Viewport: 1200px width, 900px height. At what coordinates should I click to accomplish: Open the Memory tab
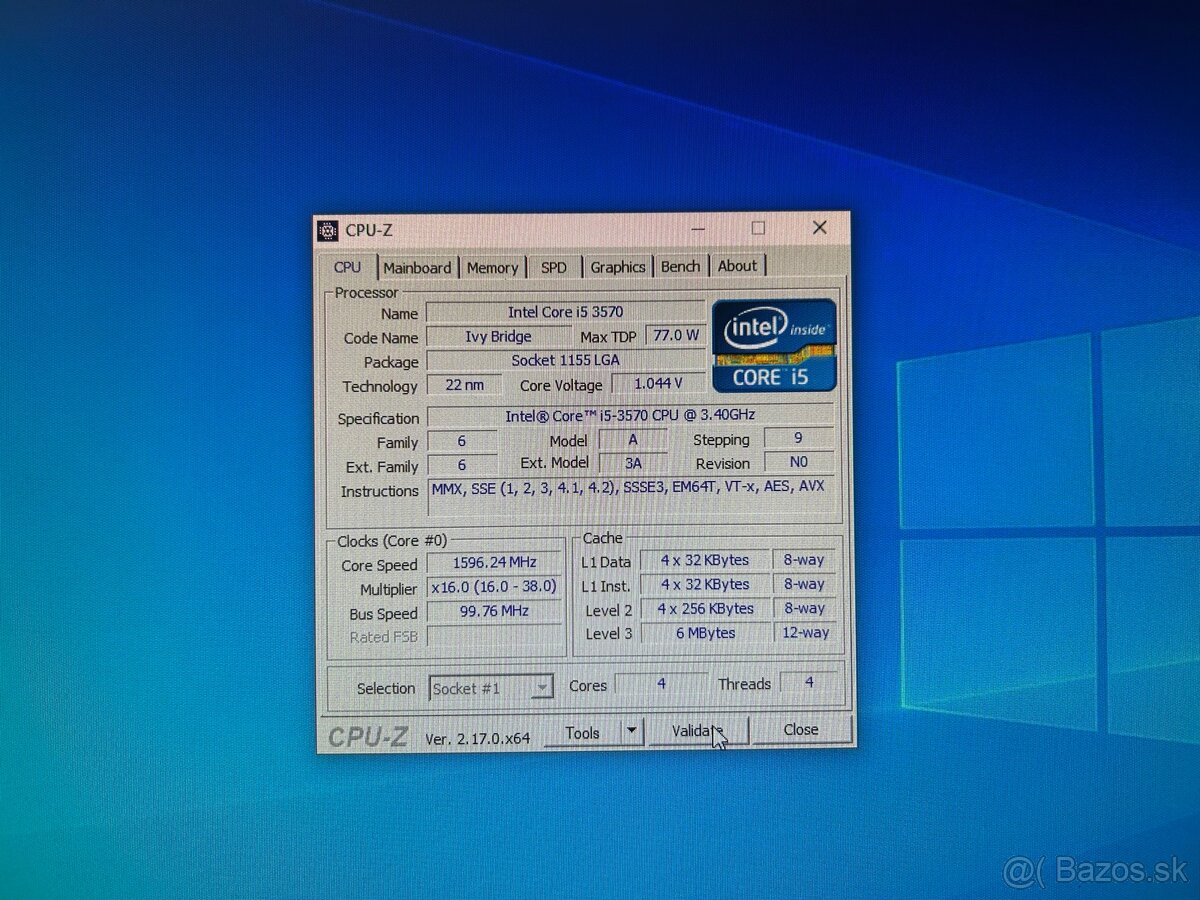coord(492,267)
